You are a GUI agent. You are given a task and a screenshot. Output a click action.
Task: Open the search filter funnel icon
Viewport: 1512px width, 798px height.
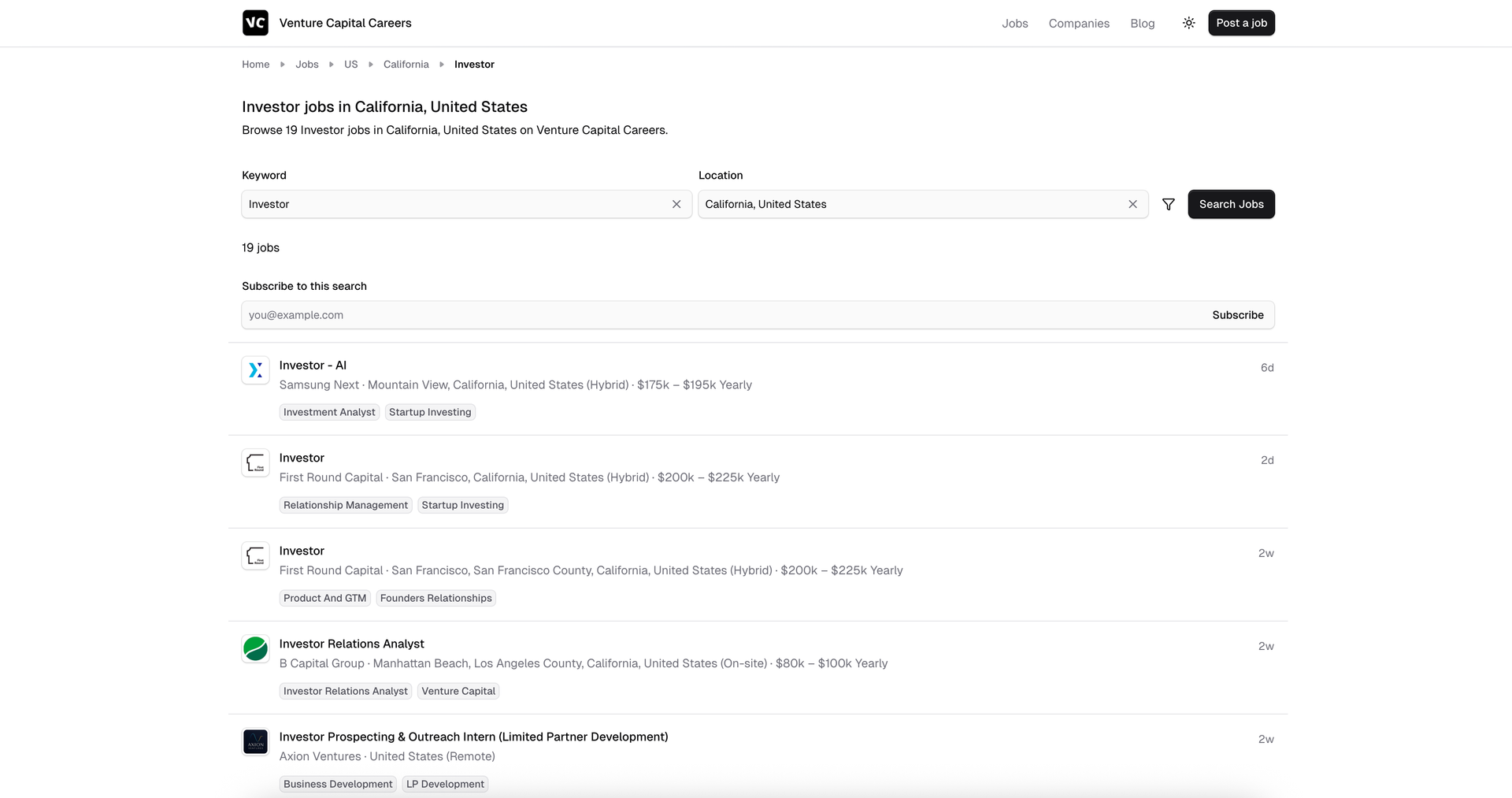1168,204
